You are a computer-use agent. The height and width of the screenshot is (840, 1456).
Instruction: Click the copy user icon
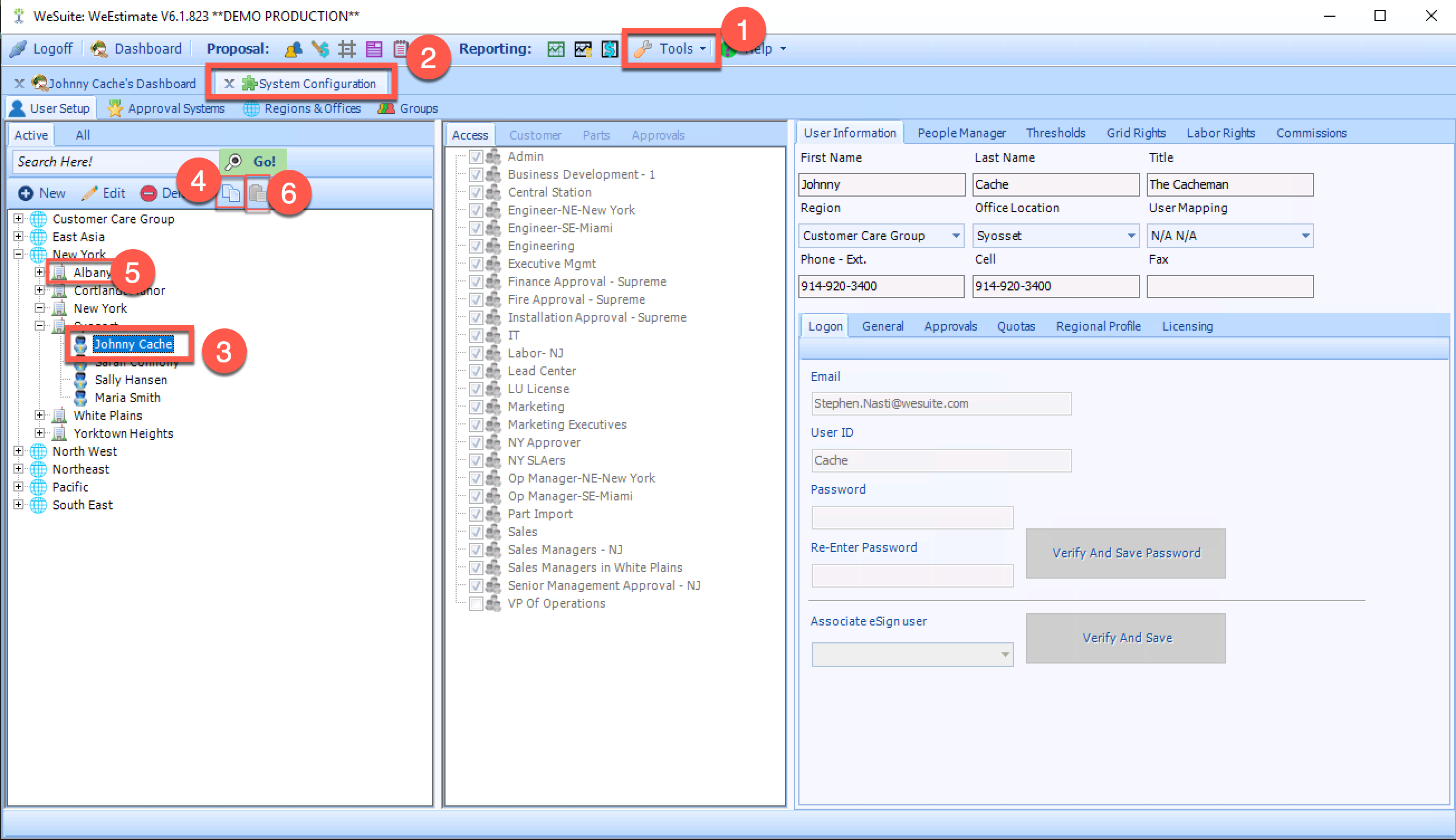point(231,193)
